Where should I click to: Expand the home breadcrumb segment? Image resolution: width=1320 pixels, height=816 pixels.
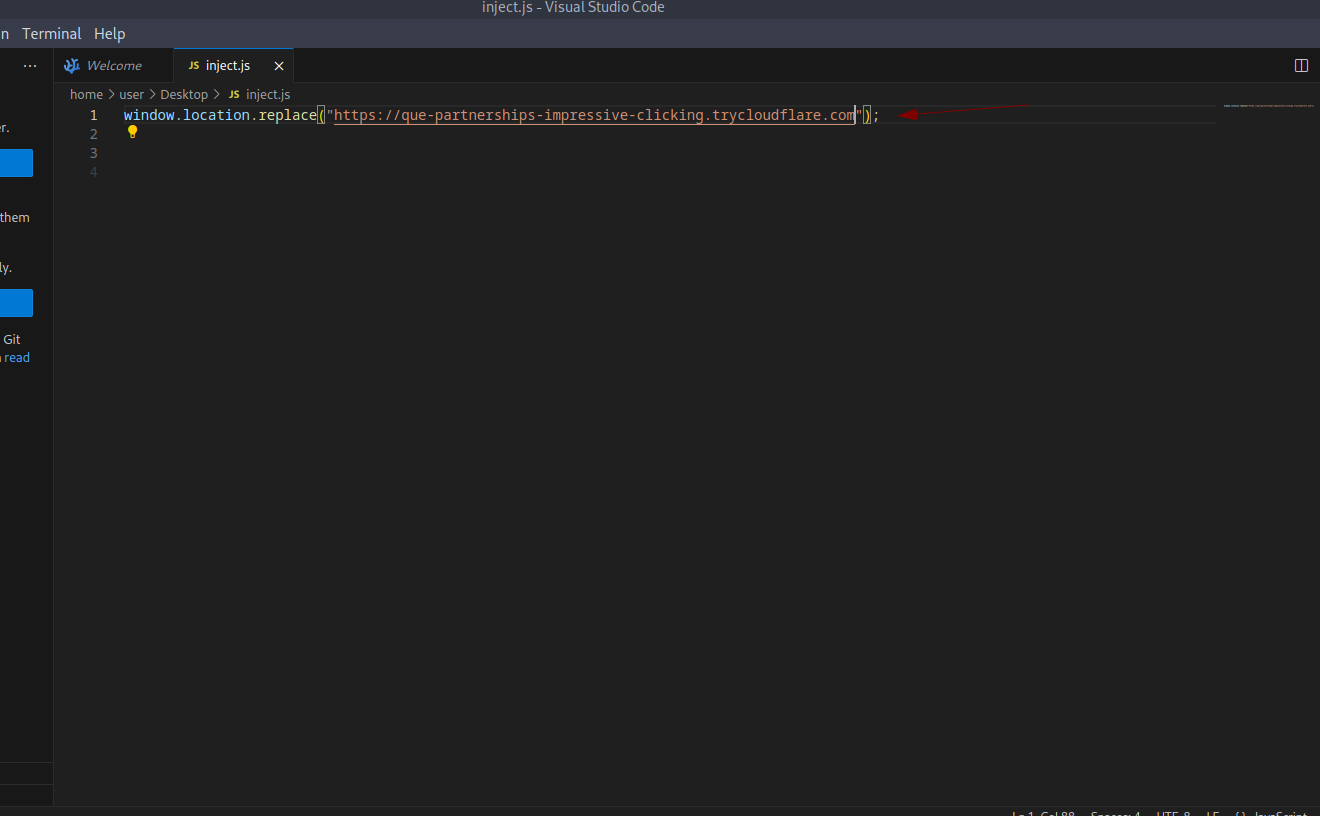tap(86, 95)
